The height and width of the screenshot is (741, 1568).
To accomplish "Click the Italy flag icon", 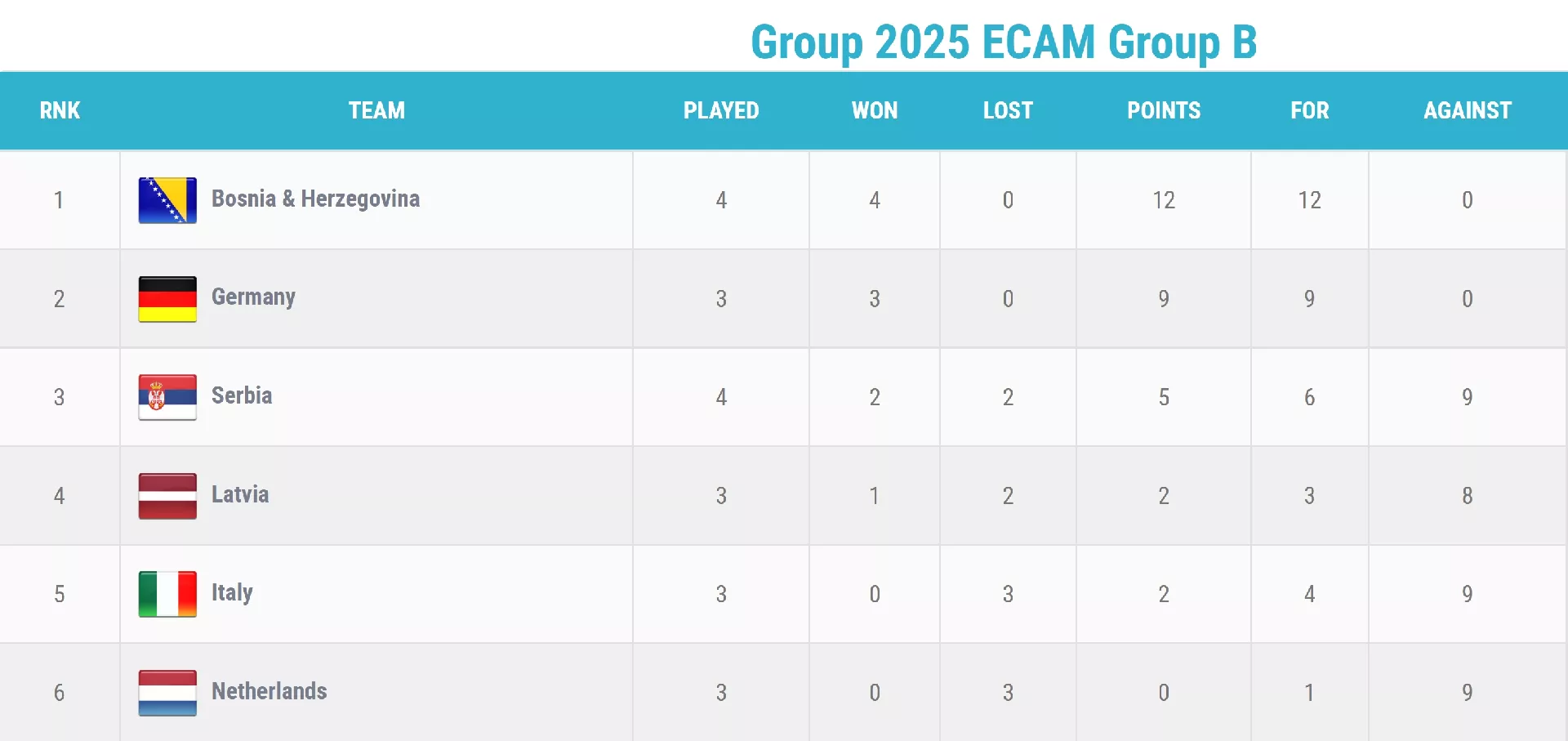I will [167, 594].
